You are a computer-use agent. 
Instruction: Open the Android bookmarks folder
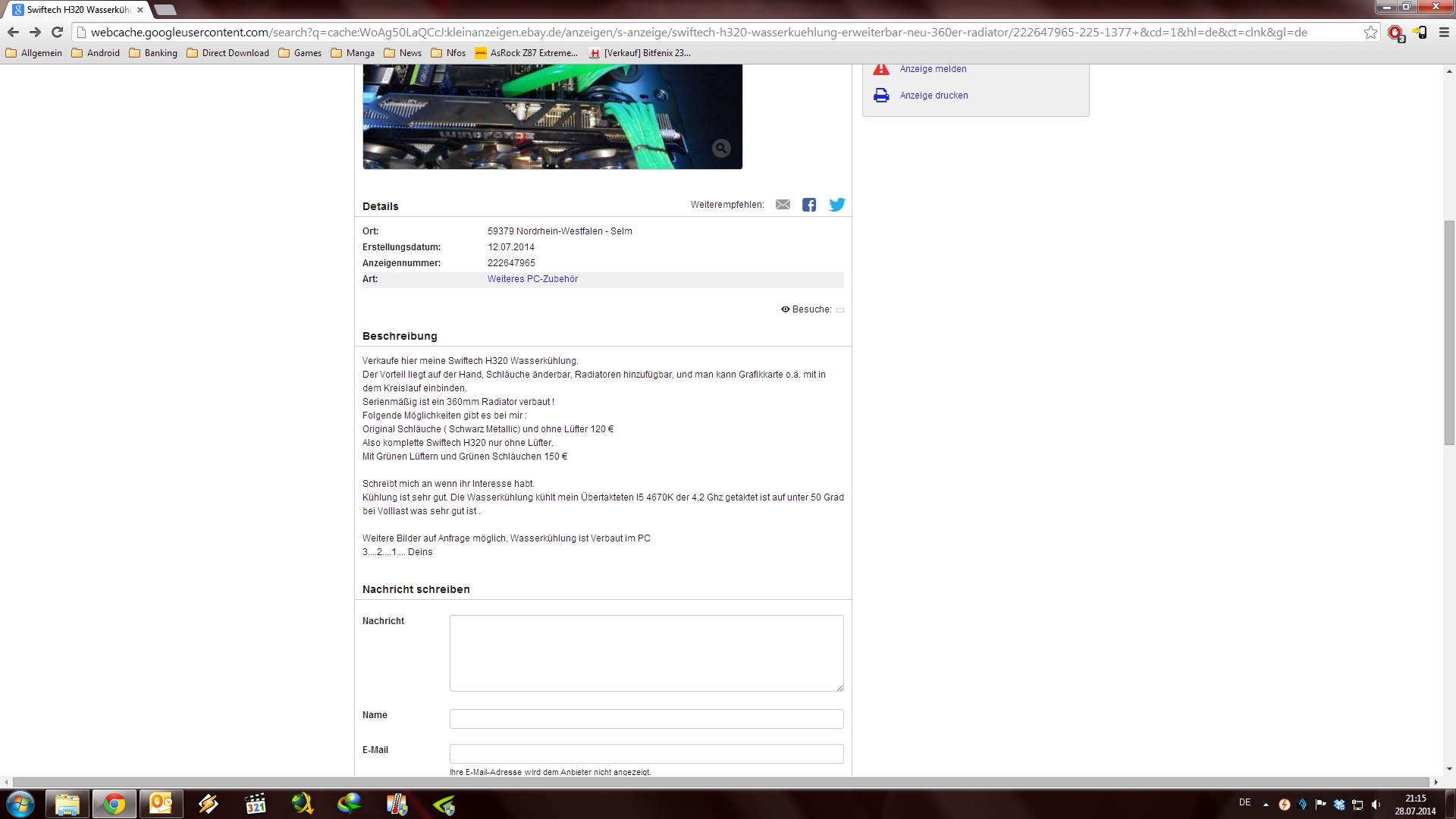96,53
